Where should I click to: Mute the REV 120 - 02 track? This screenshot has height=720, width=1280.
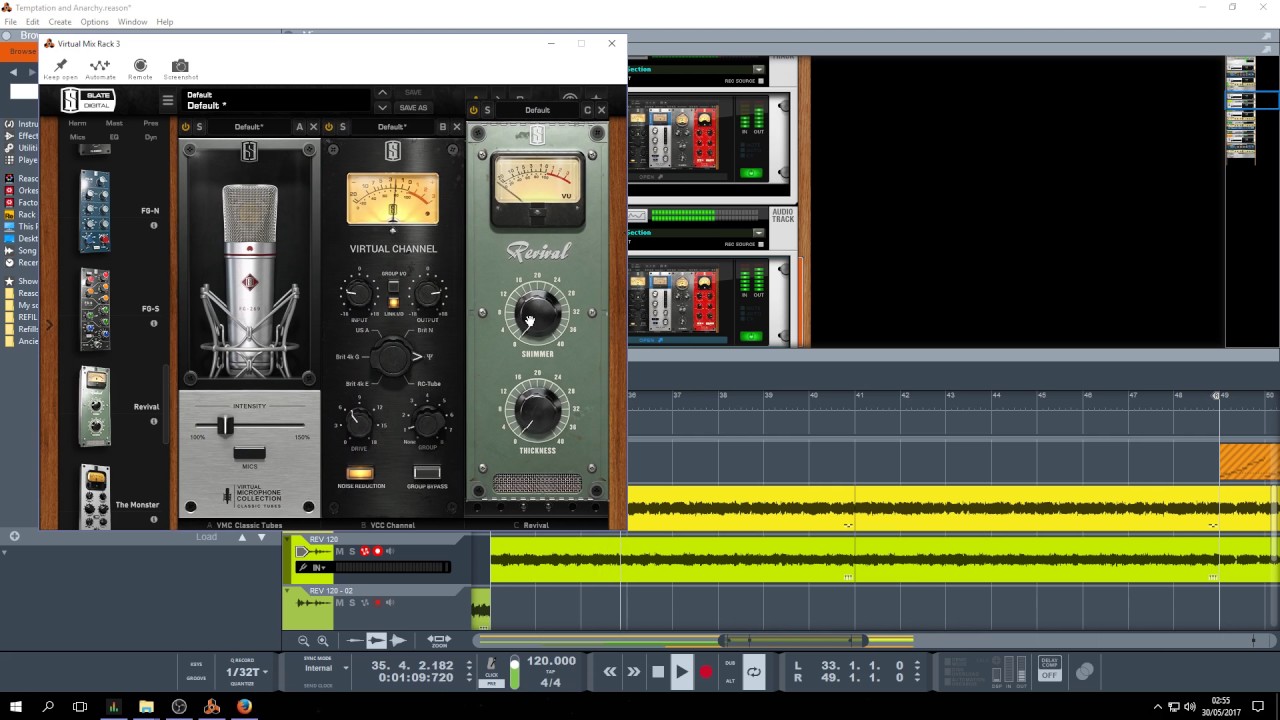coord(339,602)
